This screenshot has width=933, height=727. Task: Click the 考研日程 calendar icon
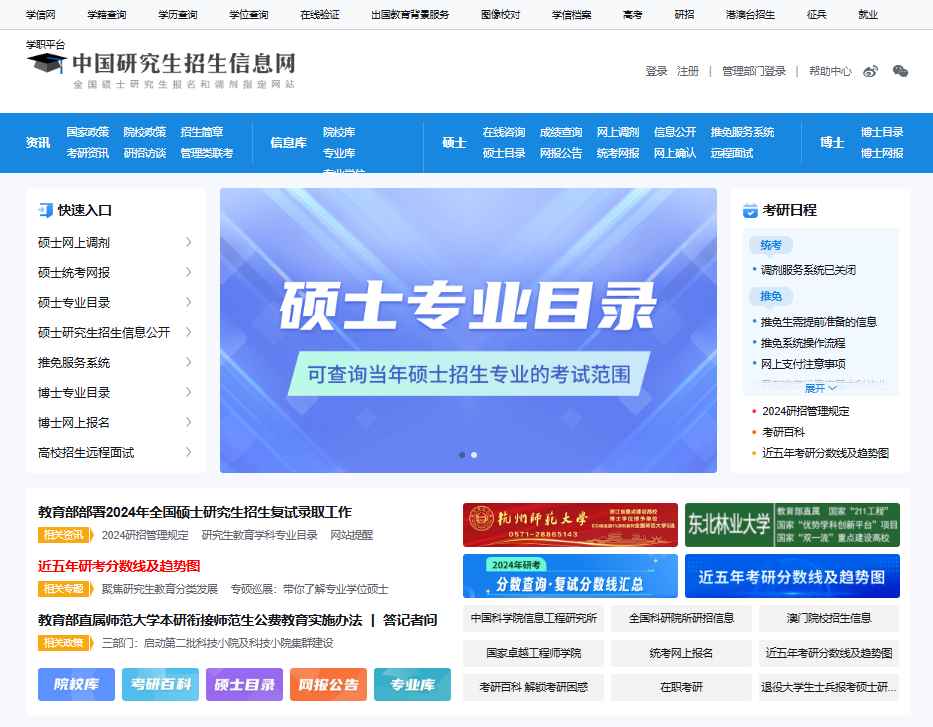click(x=750, y=210)
